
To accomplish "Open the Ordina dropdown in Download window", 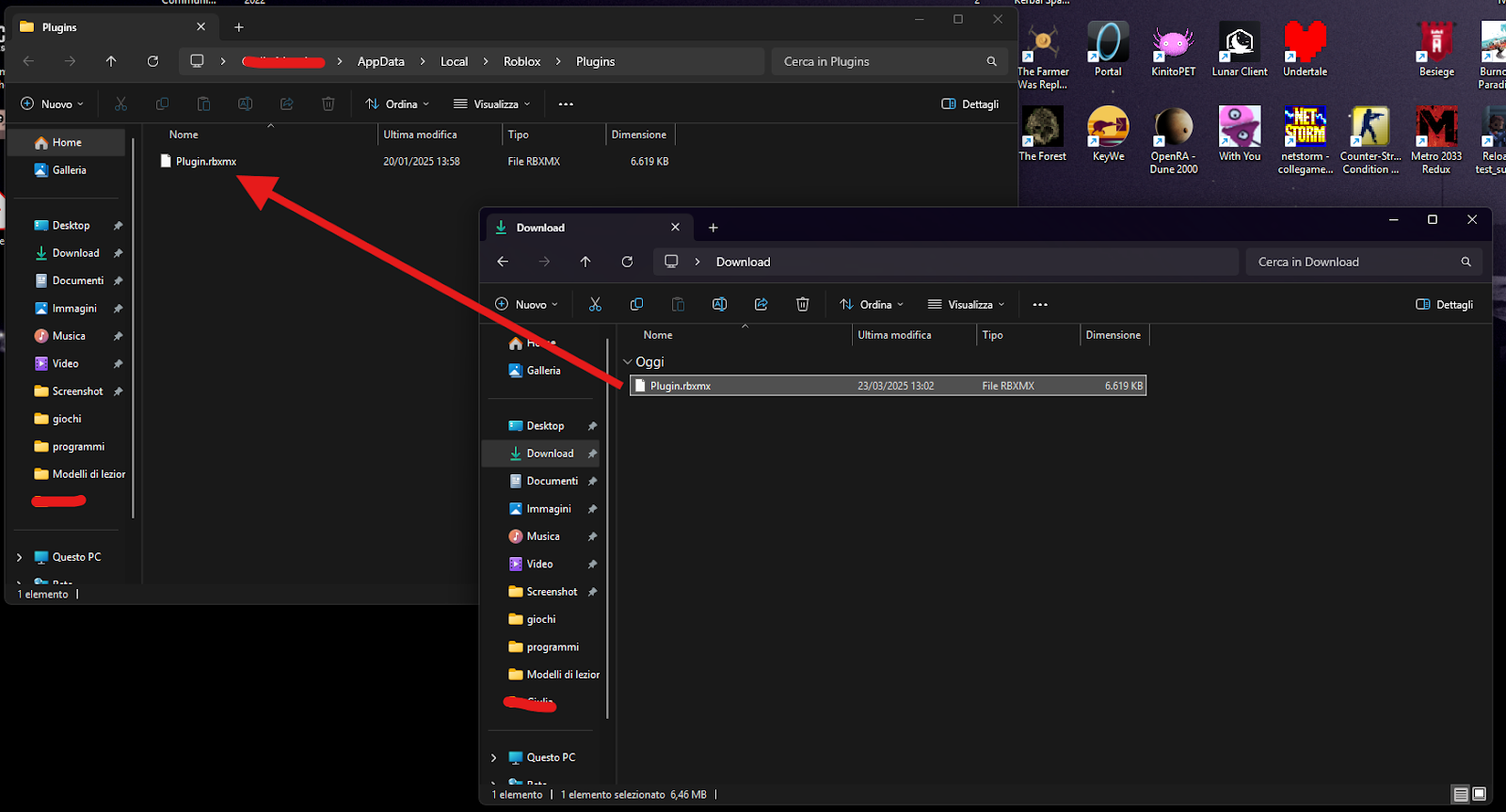I will pos(872,304).
